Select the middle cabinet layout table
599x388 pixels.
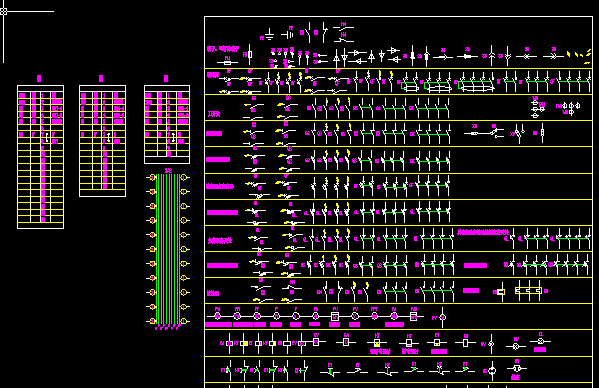pyautogui.click(x=102, y=141)
